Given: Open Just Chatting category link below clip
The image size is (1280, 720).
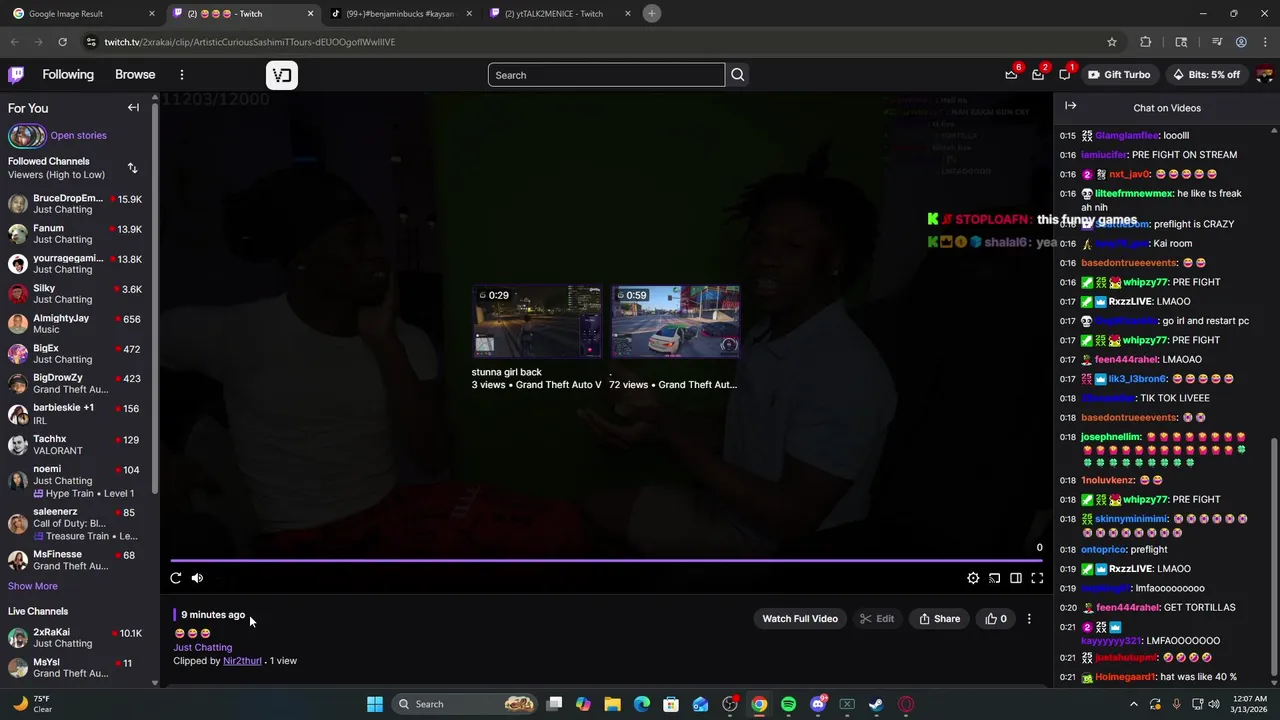Looking at the screenshot, I should pyautogui.click(x=203, y=648).
